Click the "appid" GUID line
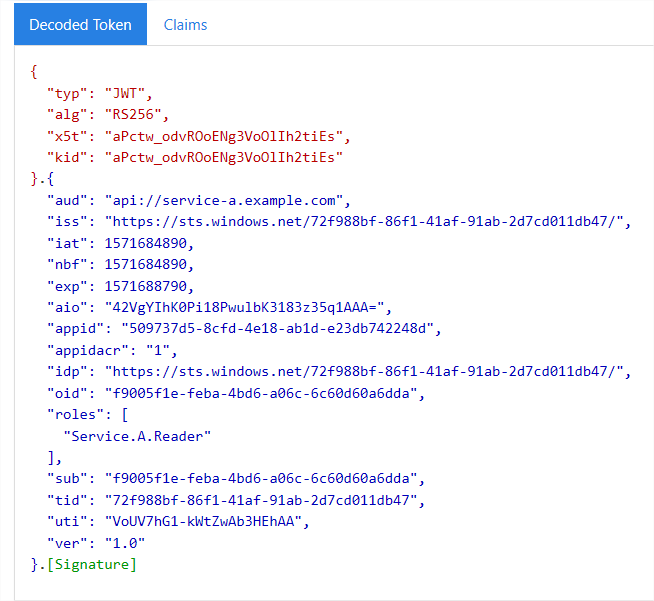654x601 pixels. coord(244,329)
